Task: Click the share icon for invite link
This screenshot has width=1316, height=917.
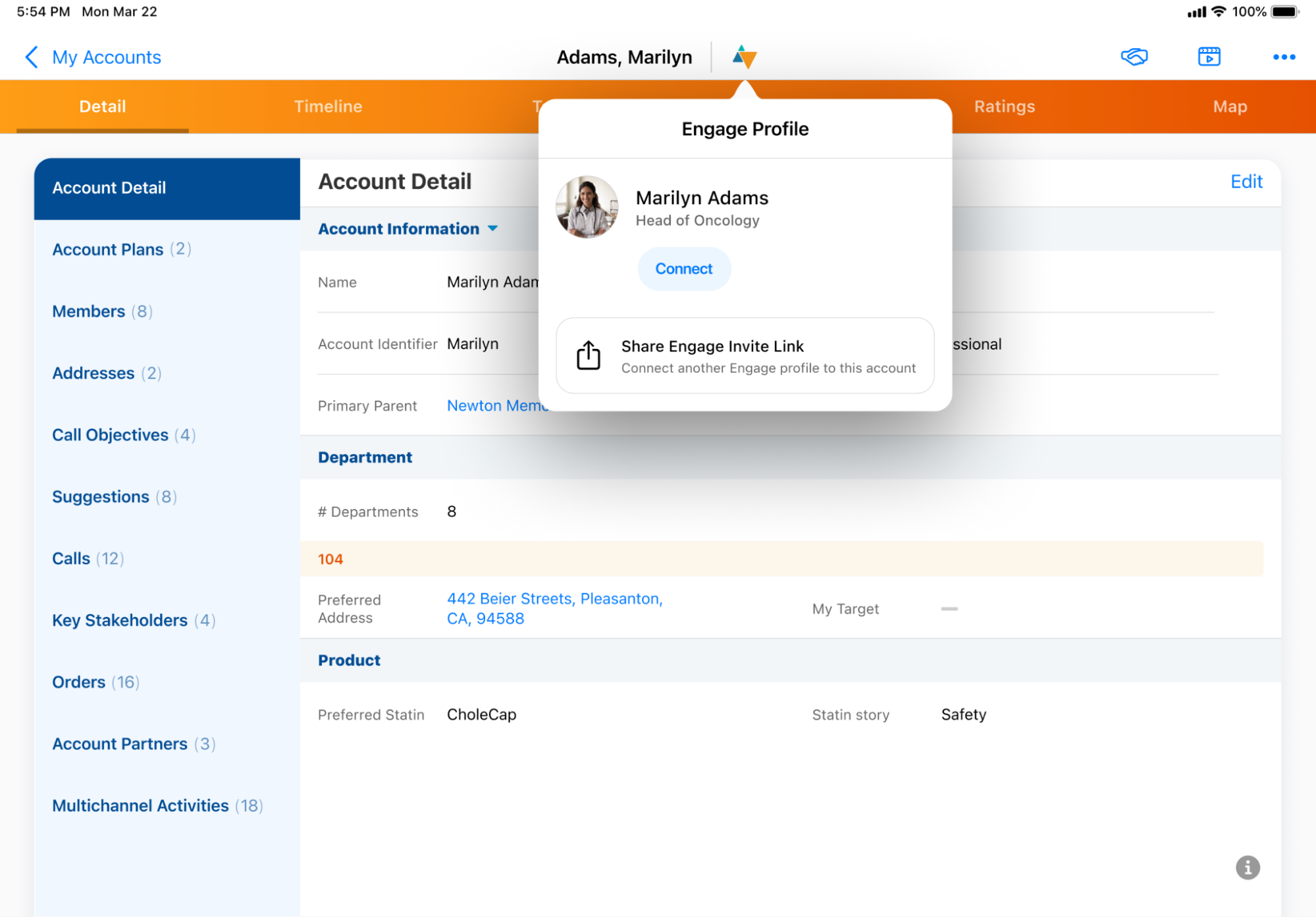Action: point(588,355)
